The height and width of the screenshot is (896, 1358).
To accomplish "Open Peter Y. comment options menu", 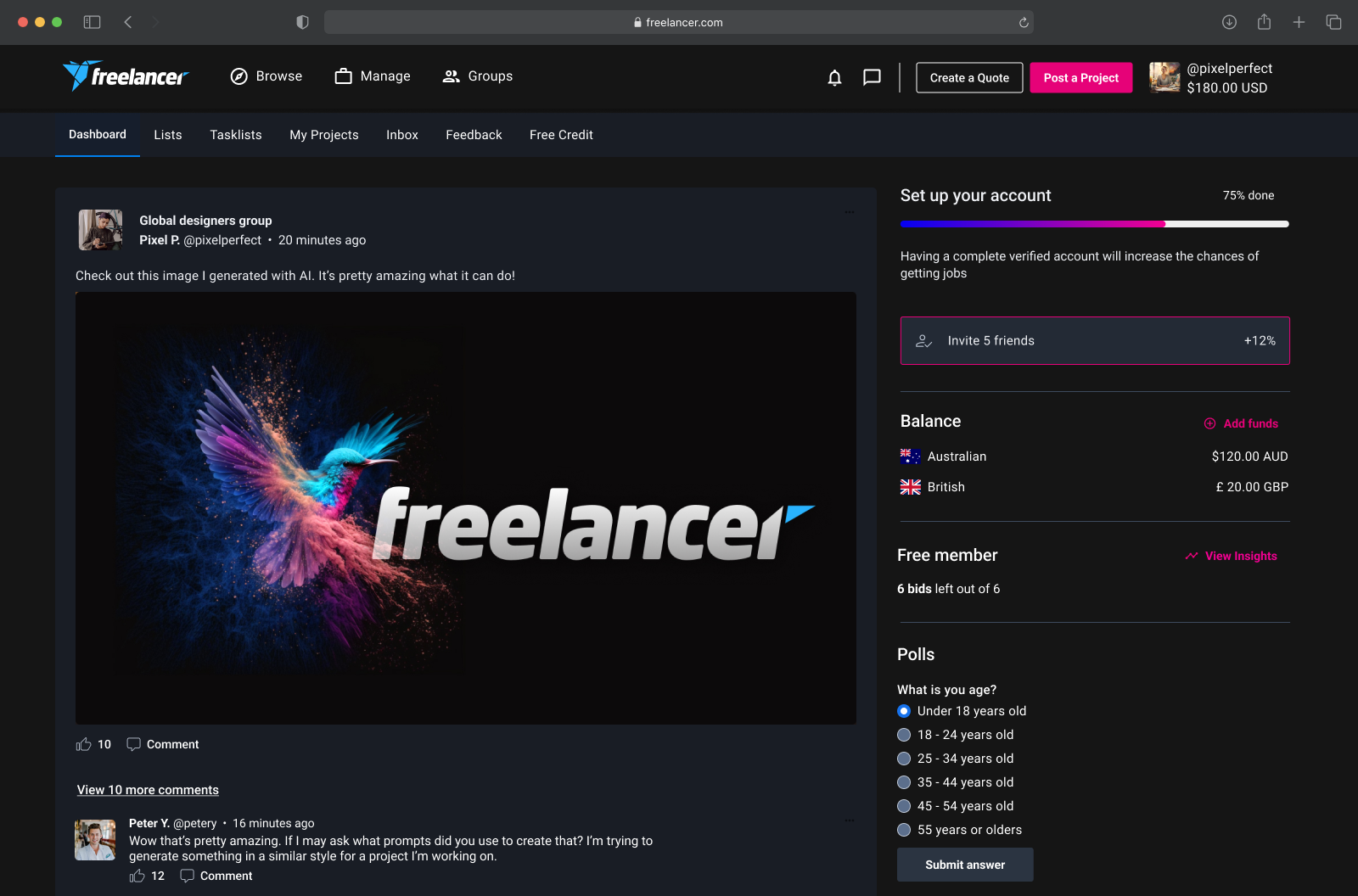I will pos(850,820).
